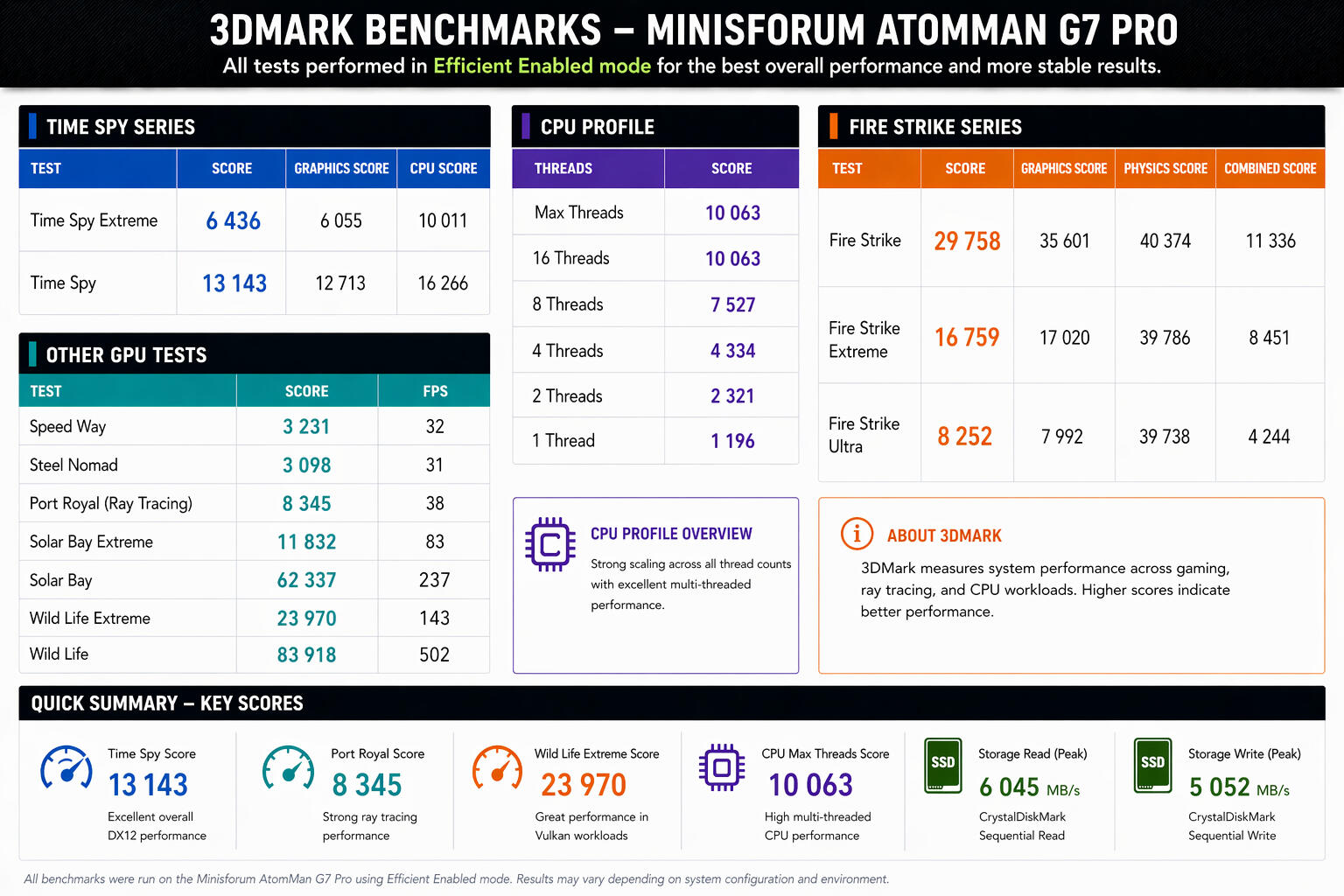This screenshot has height=896, width=1344.
Task: Click the Time Spy Extreme score 6 436
Action: tap(233, 221)
